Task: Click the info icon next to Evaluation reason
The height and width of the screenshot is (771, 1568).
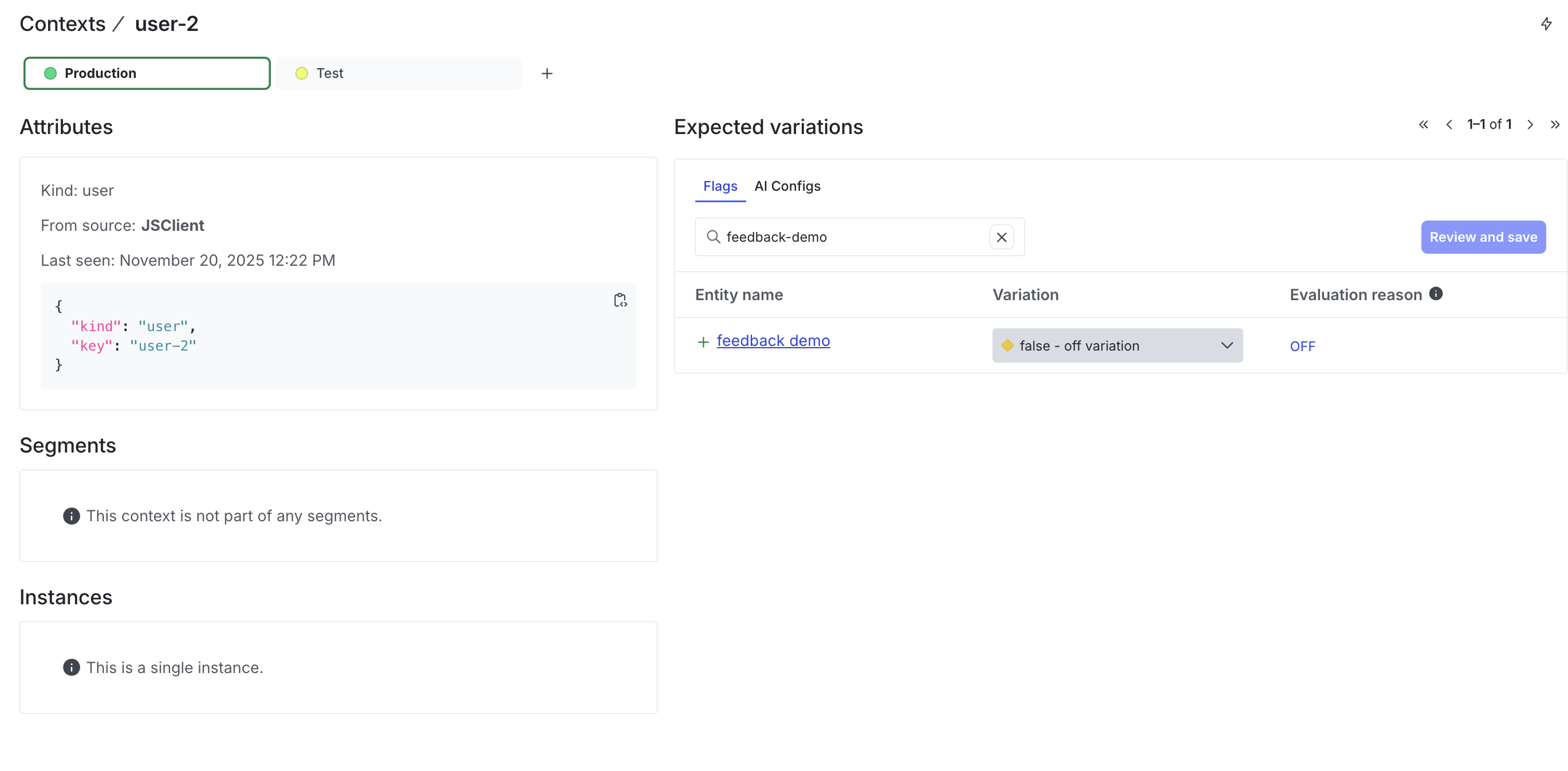Action: [1436, 293]
